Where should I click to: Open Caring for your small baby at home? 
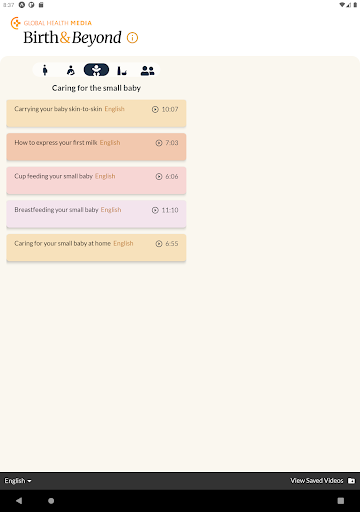(96, 248)
